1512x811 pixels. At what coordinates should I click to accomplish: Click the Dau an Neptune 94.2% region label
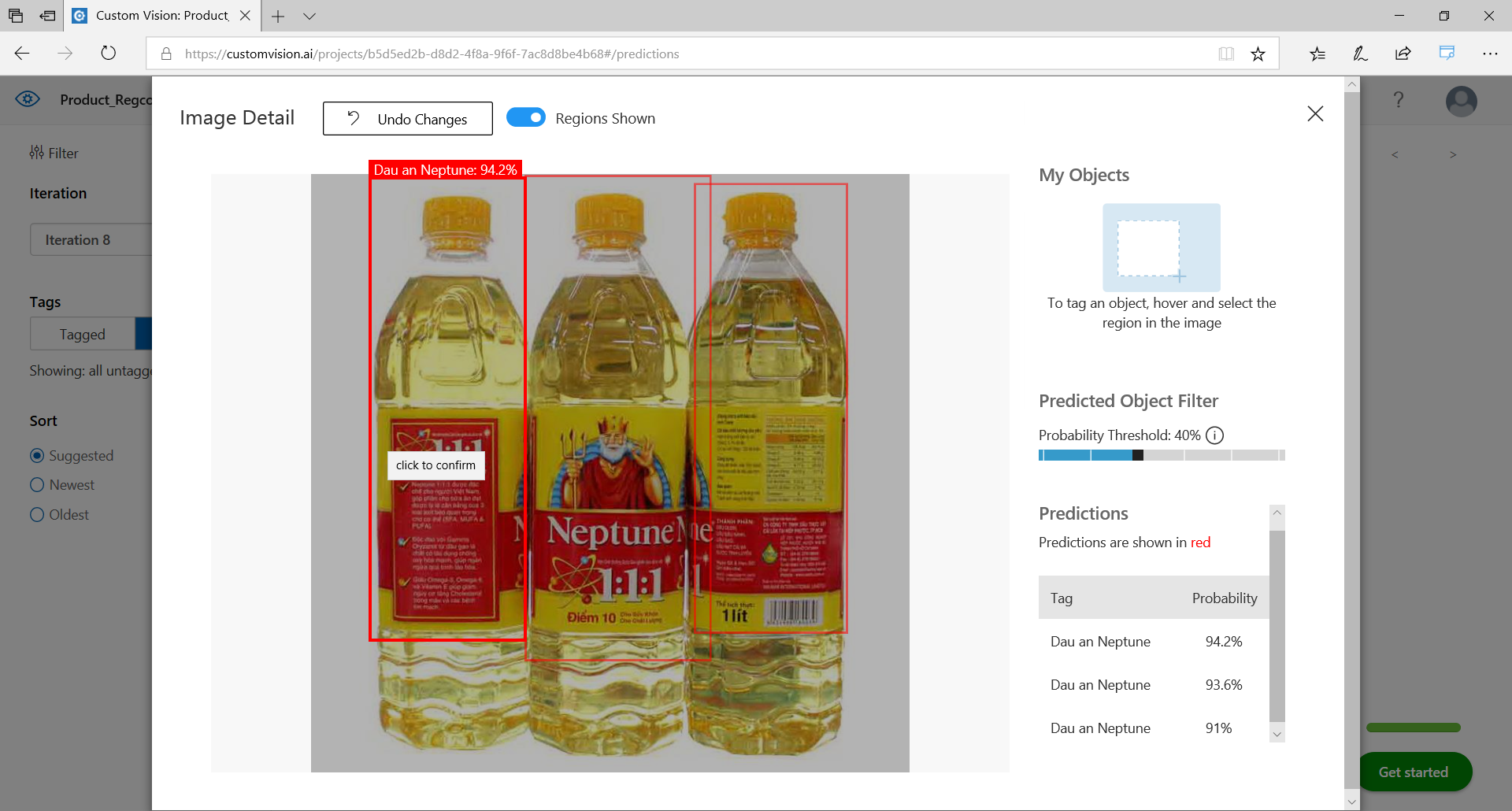click(445, 170)
